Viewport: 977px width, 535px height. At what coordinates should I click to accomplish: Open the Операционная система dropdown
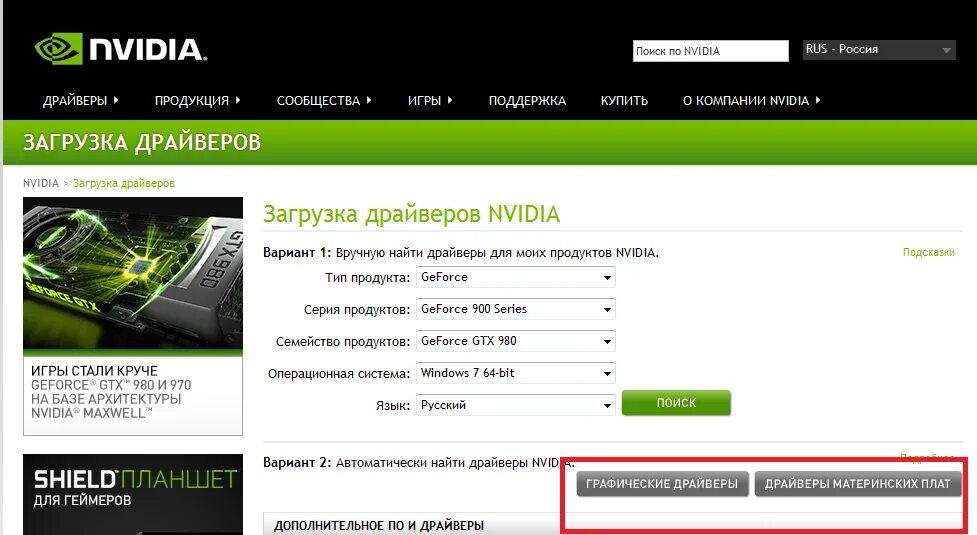tap(516, 373)
